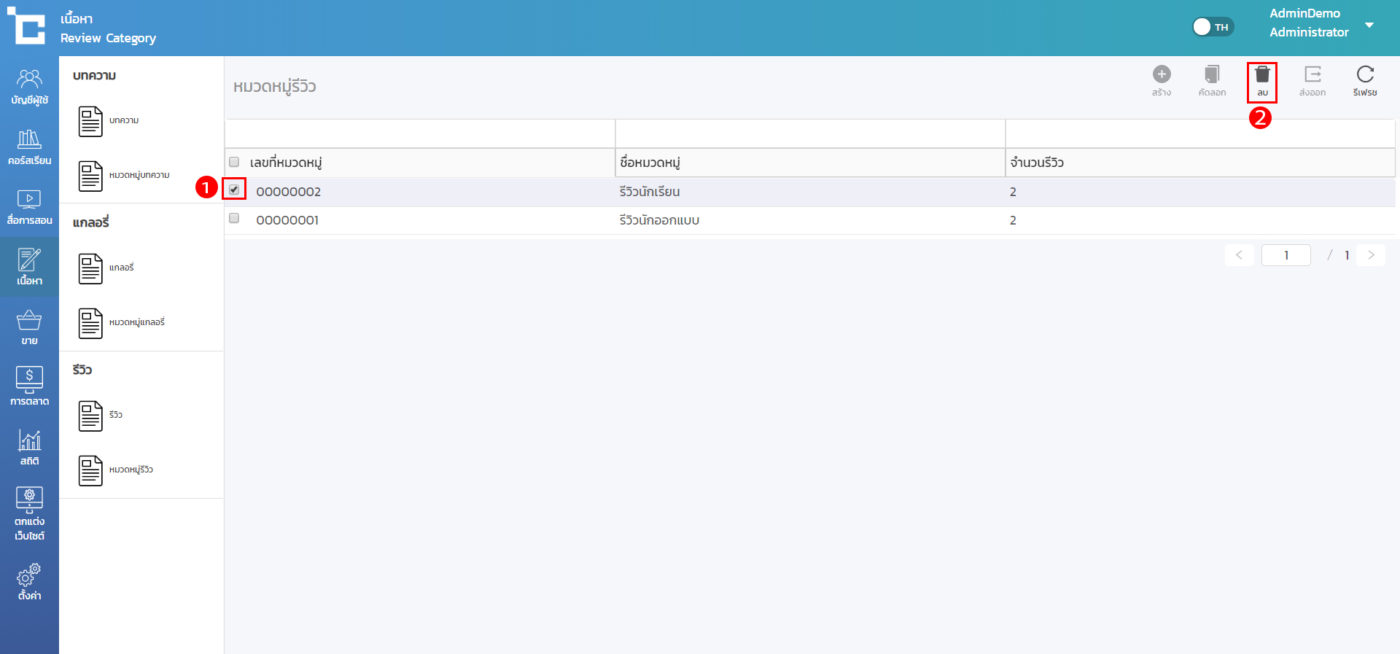This screenshot has height=654, width=1400.
Task: Open the statistics chart sidebar icon
Action: point(29,447)
